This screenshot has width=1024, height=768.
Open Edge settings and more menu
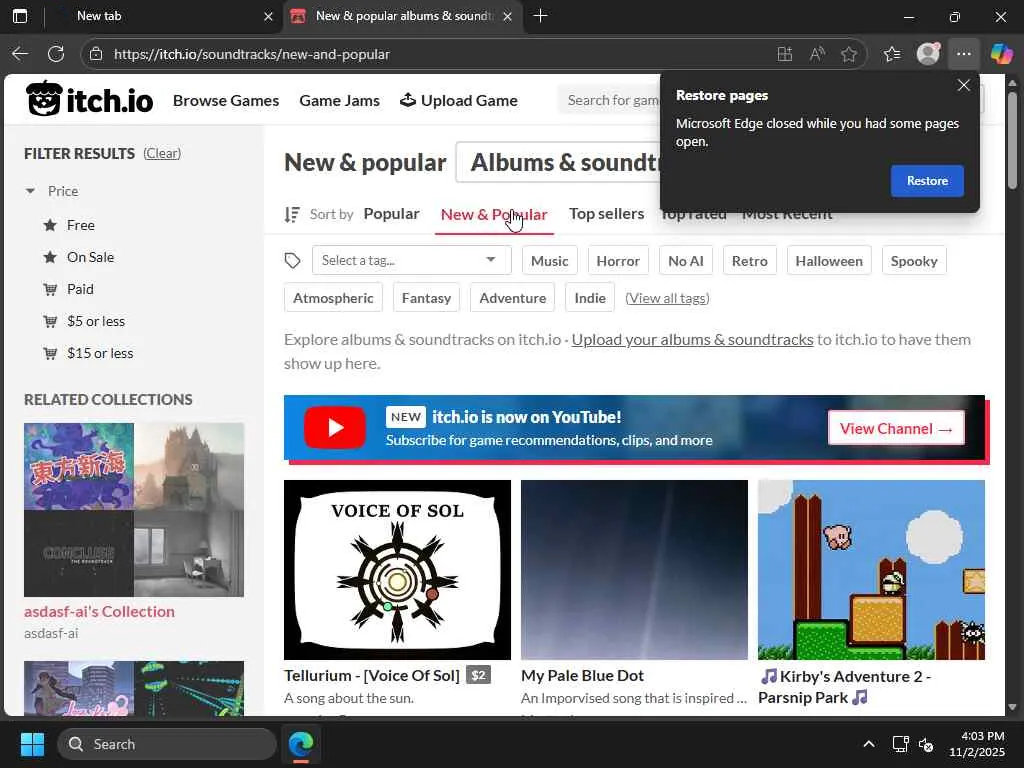pyautogui.click(x=963, y=54)
